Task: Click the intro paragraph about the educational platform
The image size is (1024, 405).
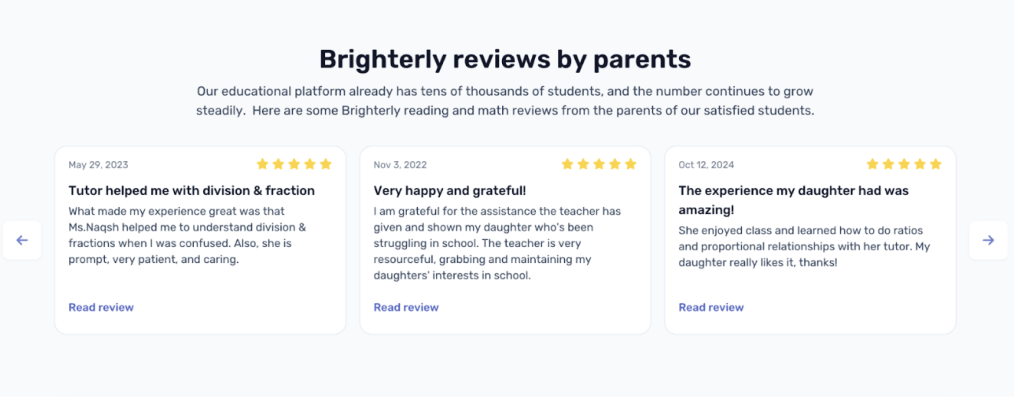Action: (505, 101)
